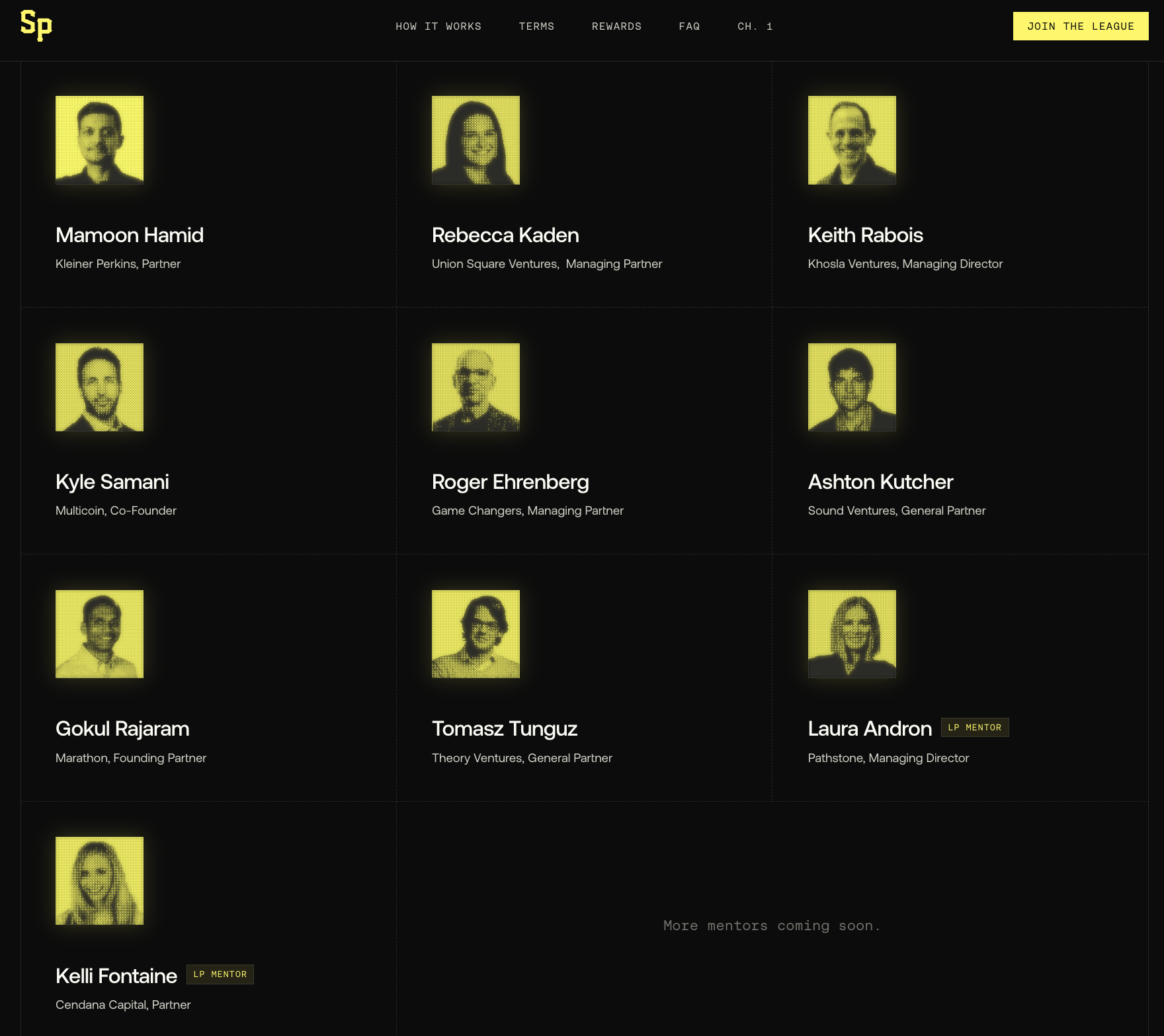Select Kelli Fontaine's photo
The height and width of the screenshot is (1036, 1164).
click(99, 881)
